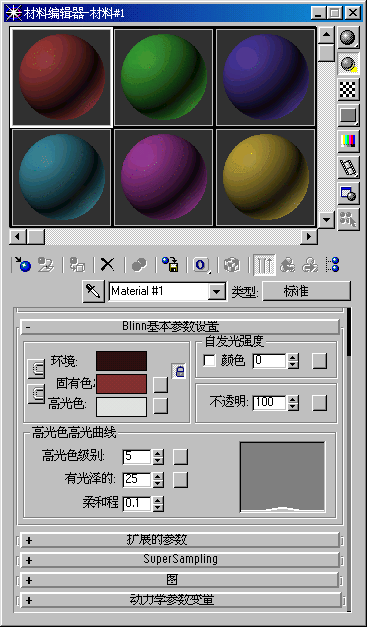Select the cyan sphere sample slot
The height and width of the screenshot is (627, 367).
[x=62, y=178]
